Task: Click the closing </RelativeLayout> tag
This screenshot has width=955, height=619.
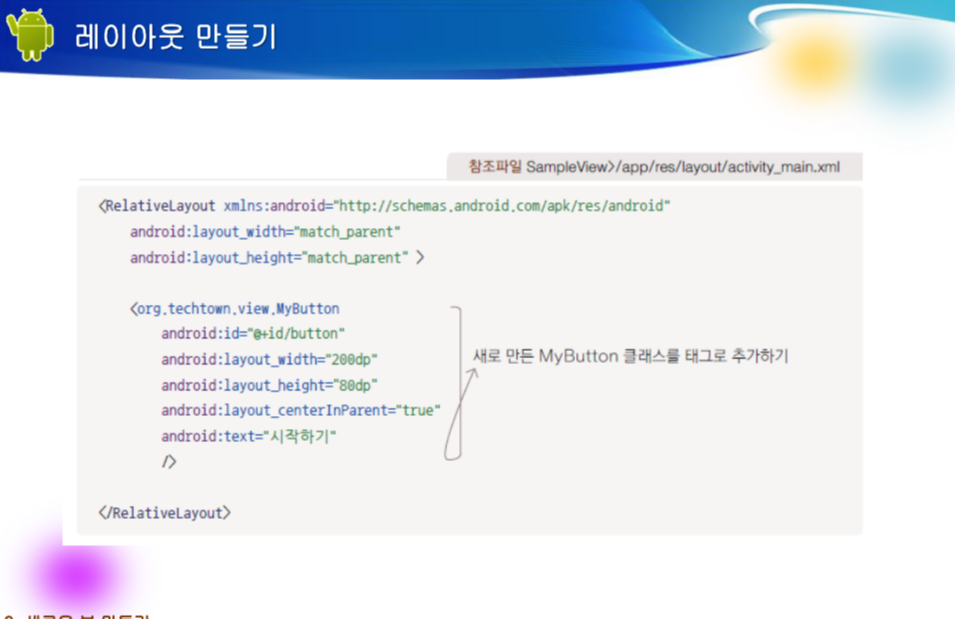Action: point(164,513)
